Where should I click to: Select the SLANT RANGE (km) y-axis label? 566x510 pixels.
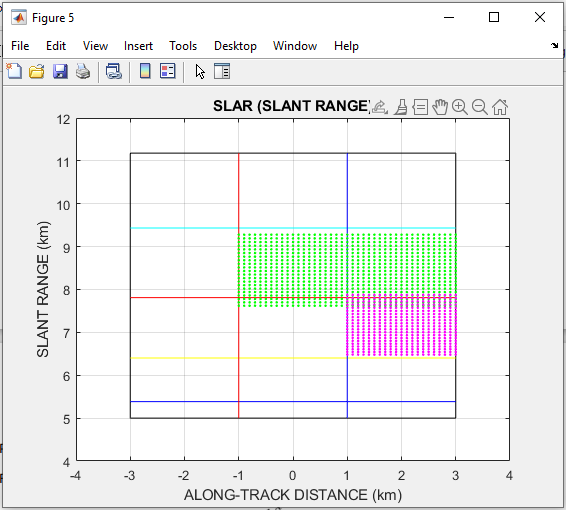click(43, 289)
